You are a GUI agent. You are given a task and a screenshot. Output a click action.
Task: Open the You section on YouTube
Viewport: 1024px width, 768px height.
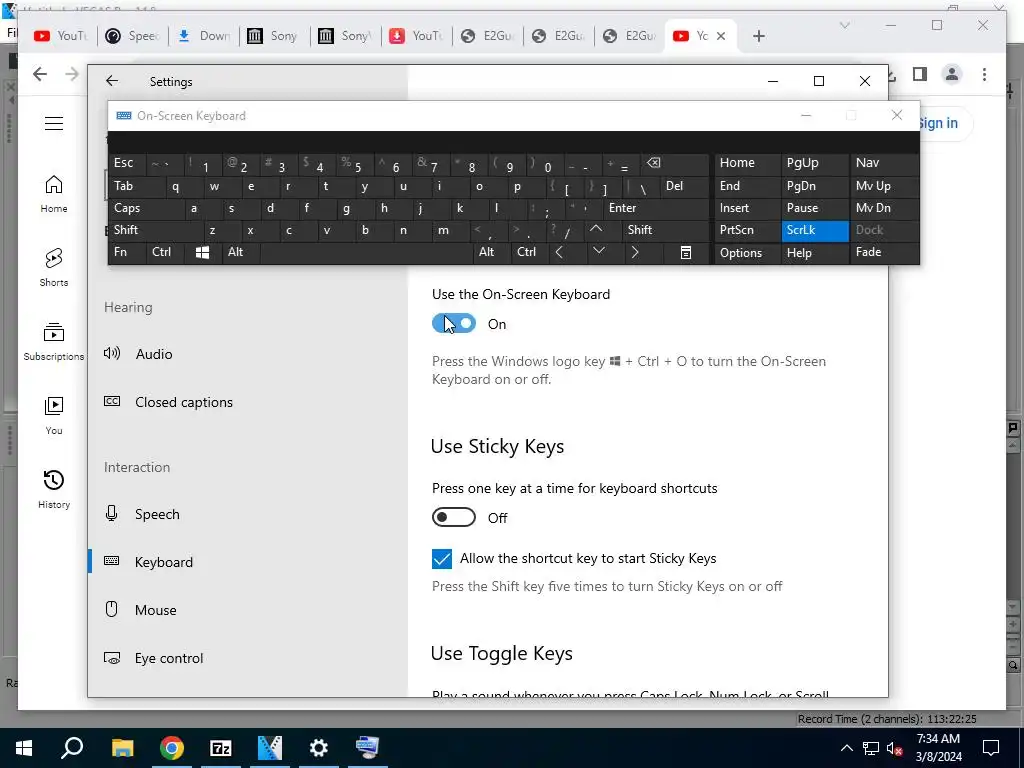tap(54, 415)
